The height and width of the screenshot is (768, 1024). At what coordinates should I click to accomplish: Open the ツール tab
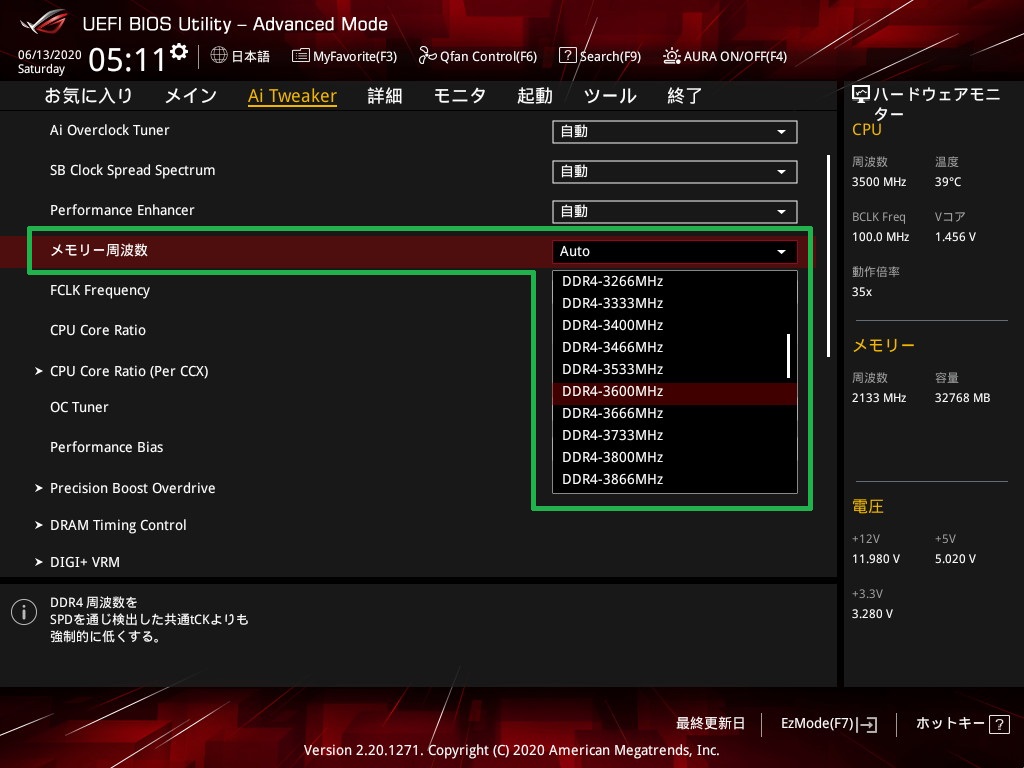610,96
